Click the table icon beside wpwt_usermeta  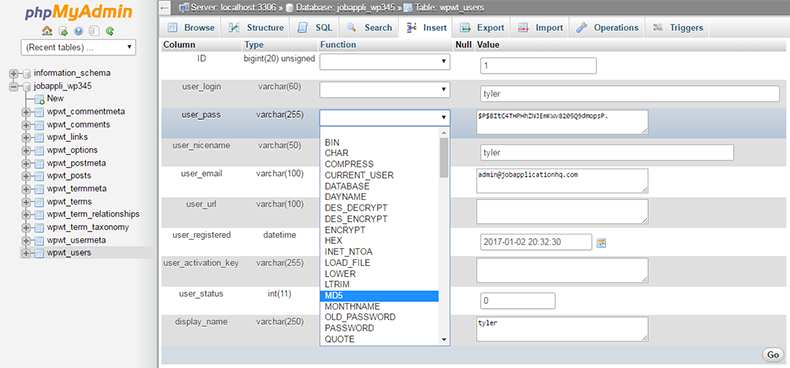coord(39,240)
